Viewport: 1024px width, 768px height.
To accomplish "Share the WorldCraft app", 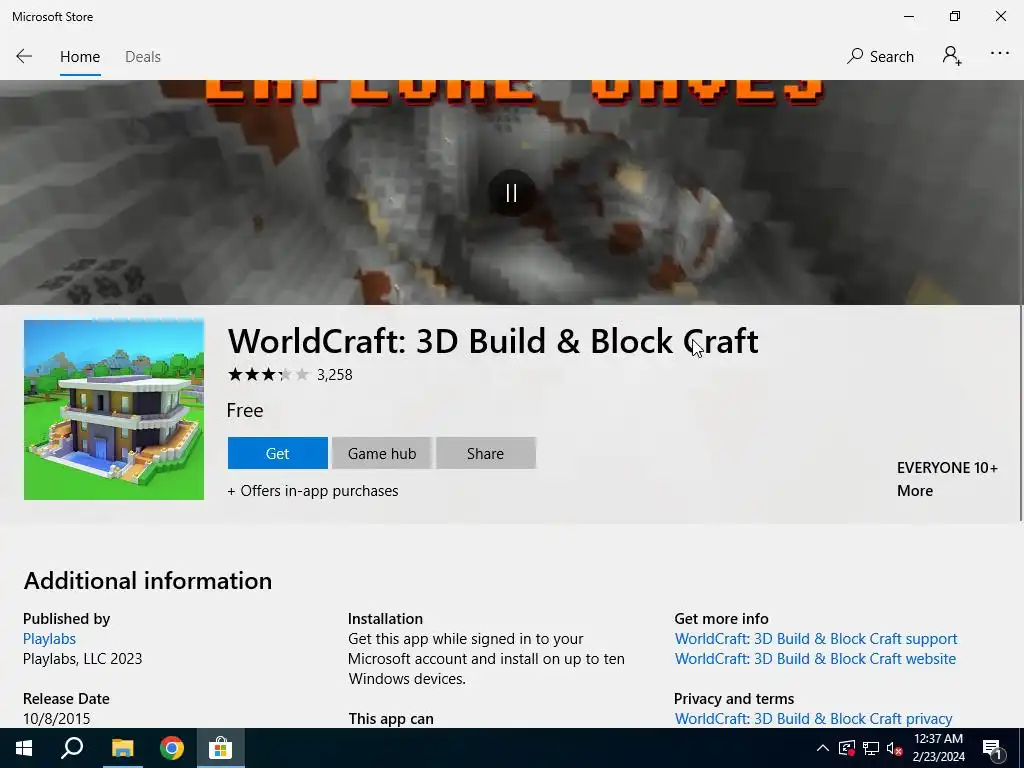I will [485, 453].
